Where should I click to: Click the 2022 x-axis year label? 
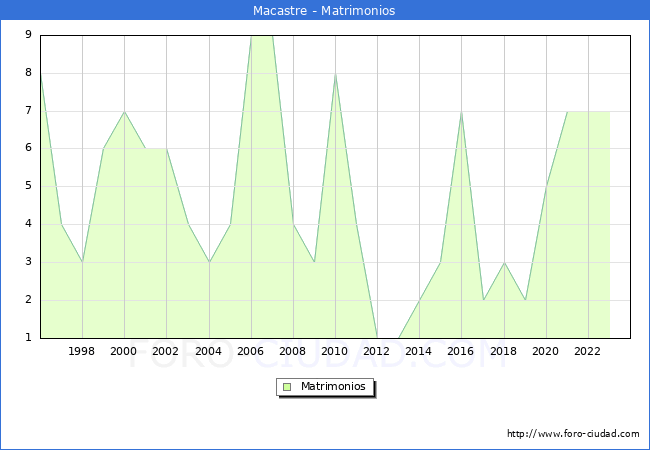click(588, 351)
